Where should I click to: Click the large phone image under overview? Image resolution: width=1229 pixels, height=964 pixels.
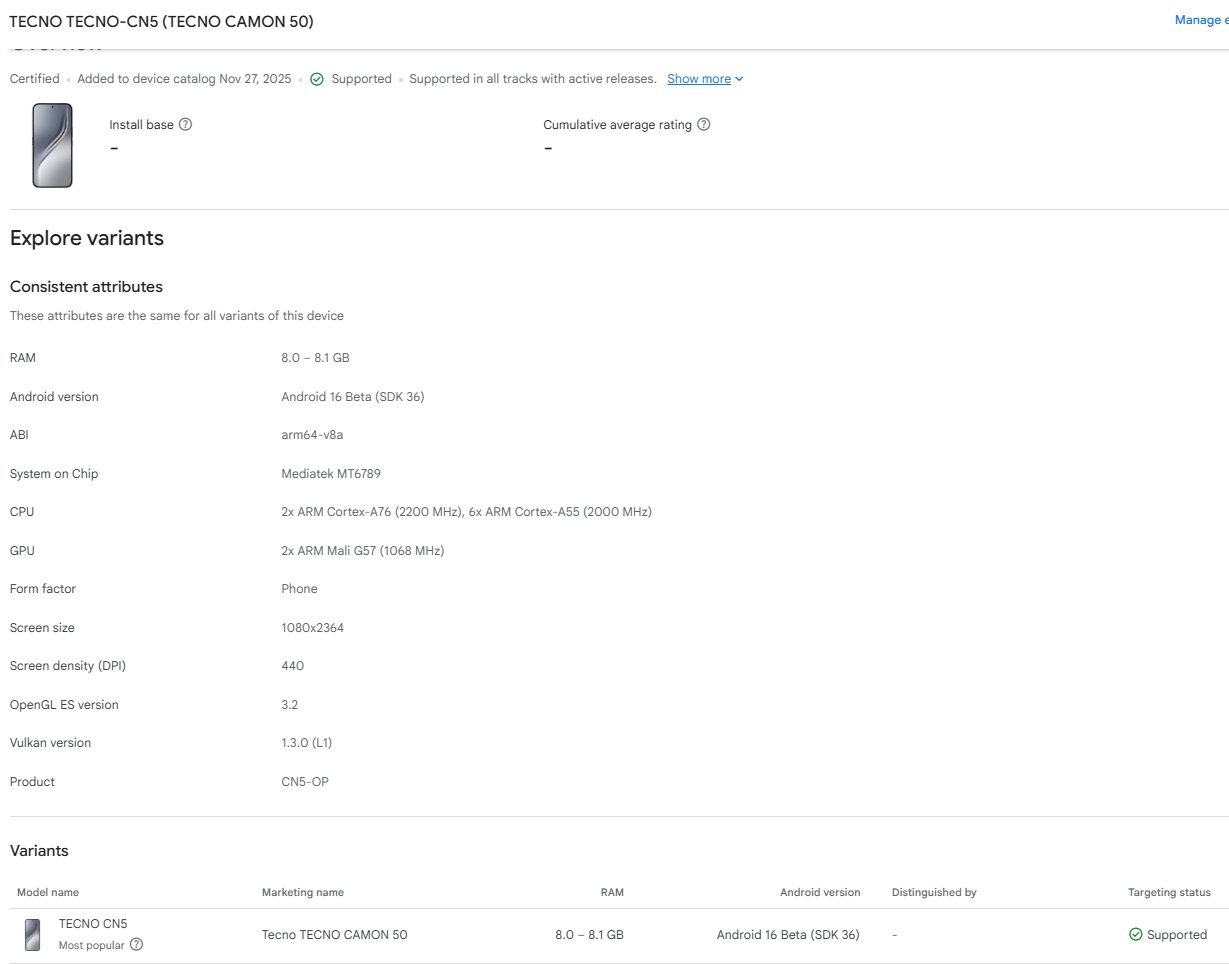(x=52, y=145)
